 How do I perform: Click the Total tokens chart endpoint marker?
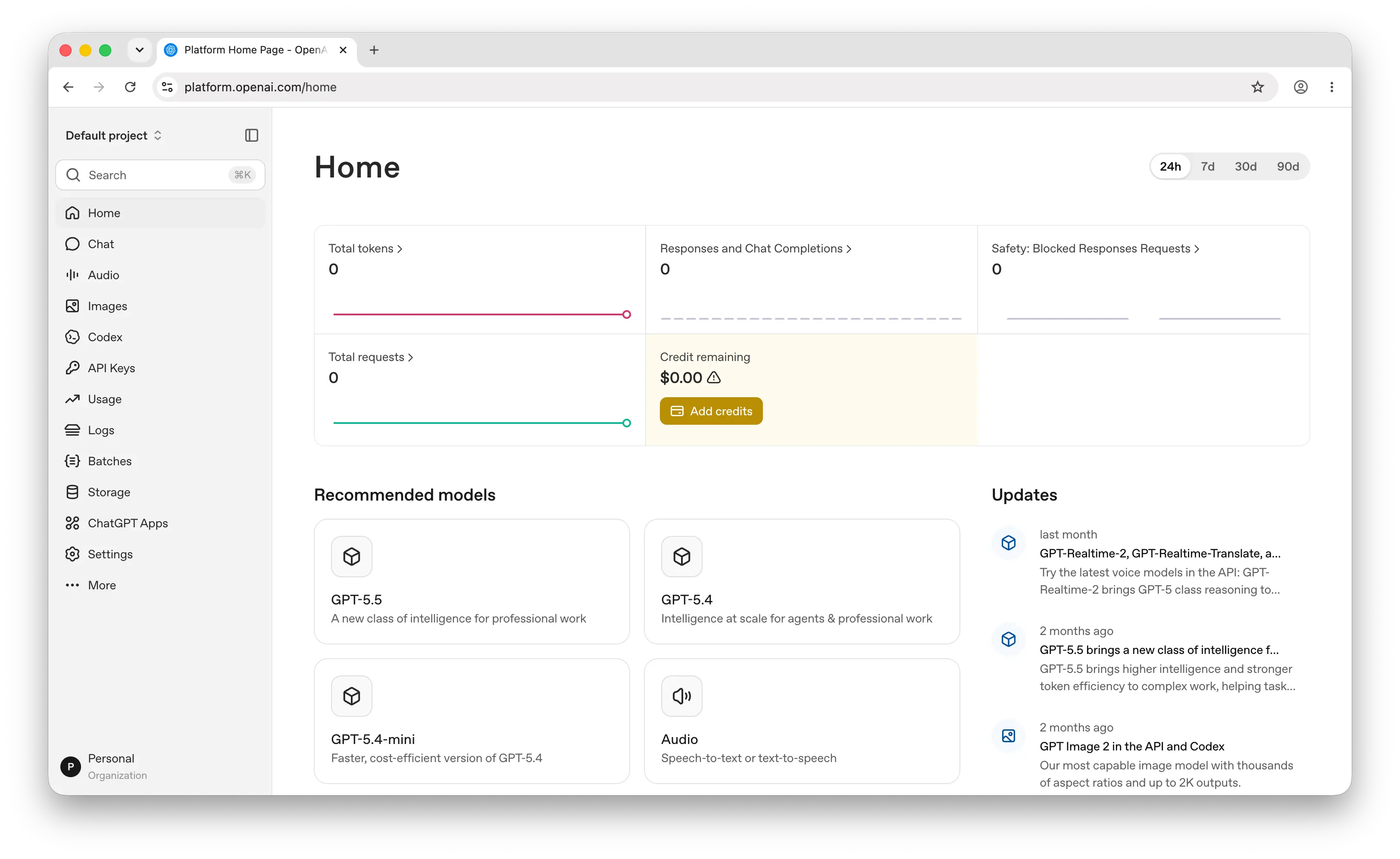[626, 314]
